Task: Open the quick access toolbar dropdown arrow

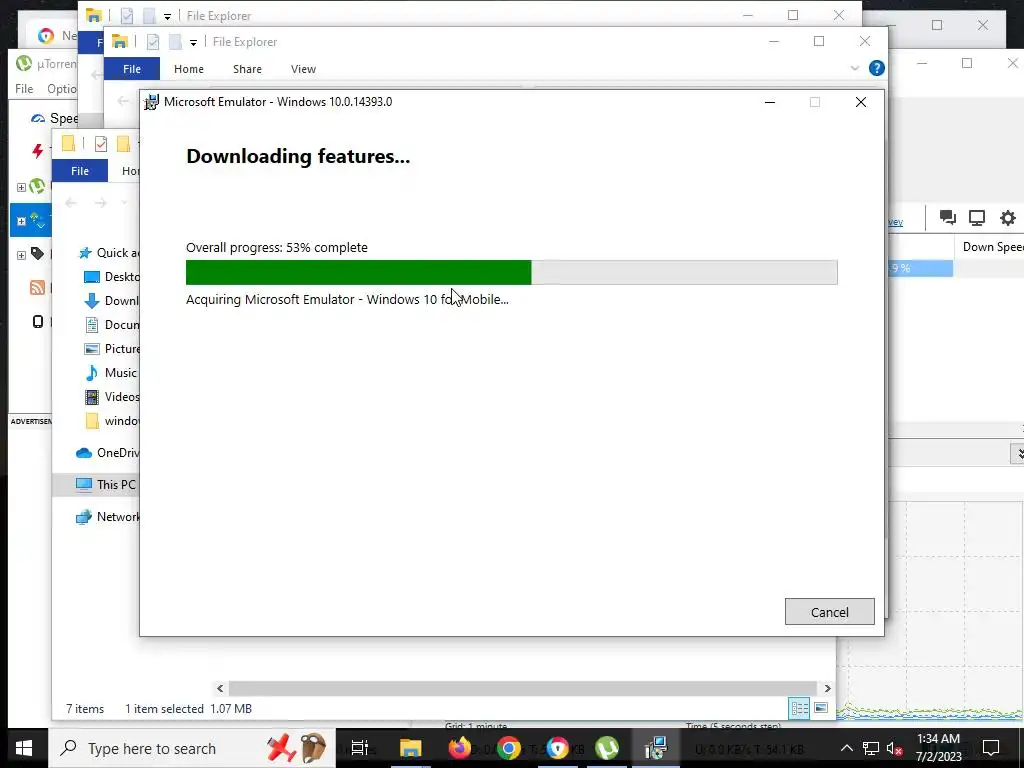Action: (193, 42)
